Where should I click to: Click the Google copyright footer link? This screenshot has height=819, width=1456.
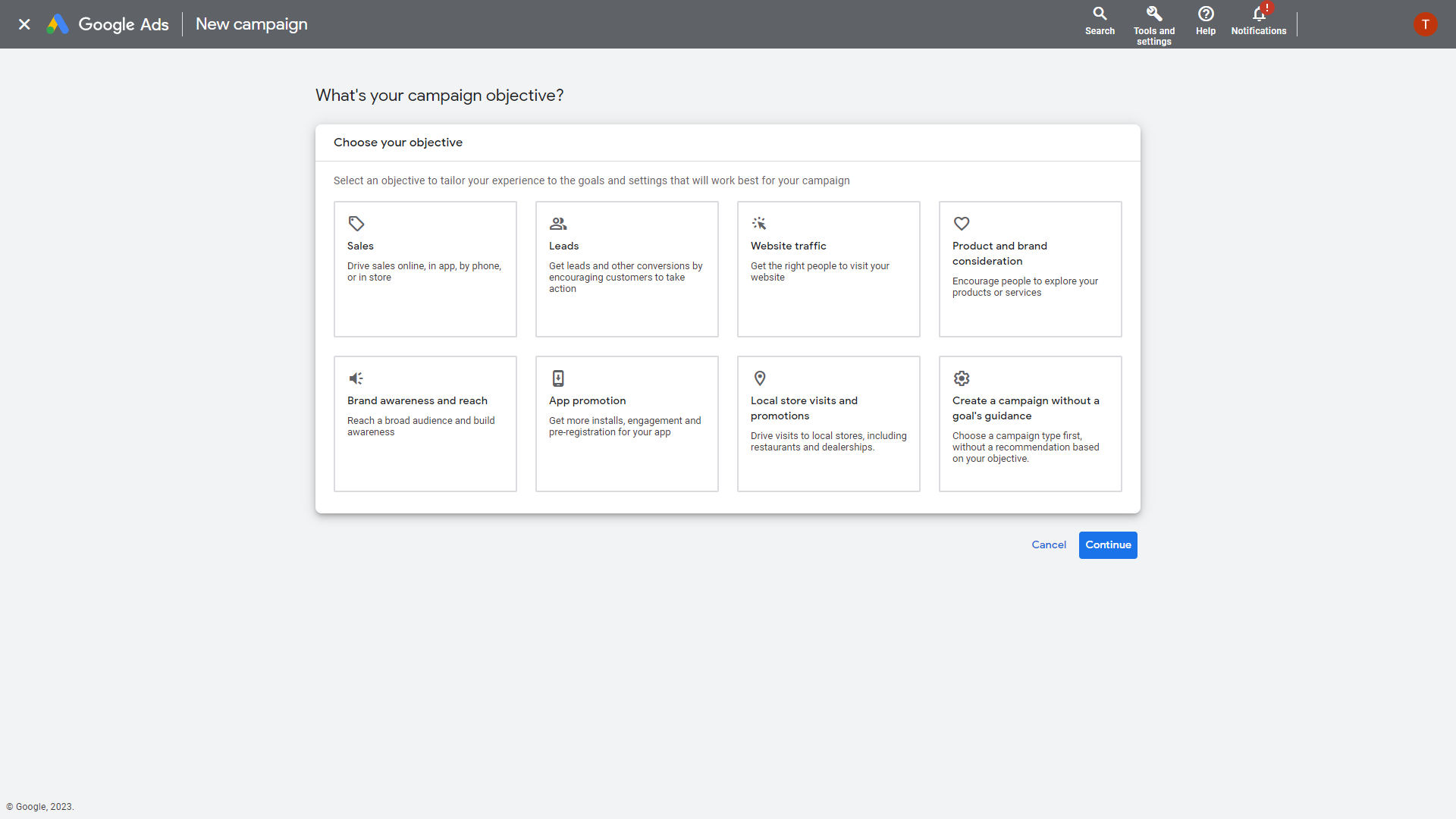pyautogui.click(x=40, y=807)
